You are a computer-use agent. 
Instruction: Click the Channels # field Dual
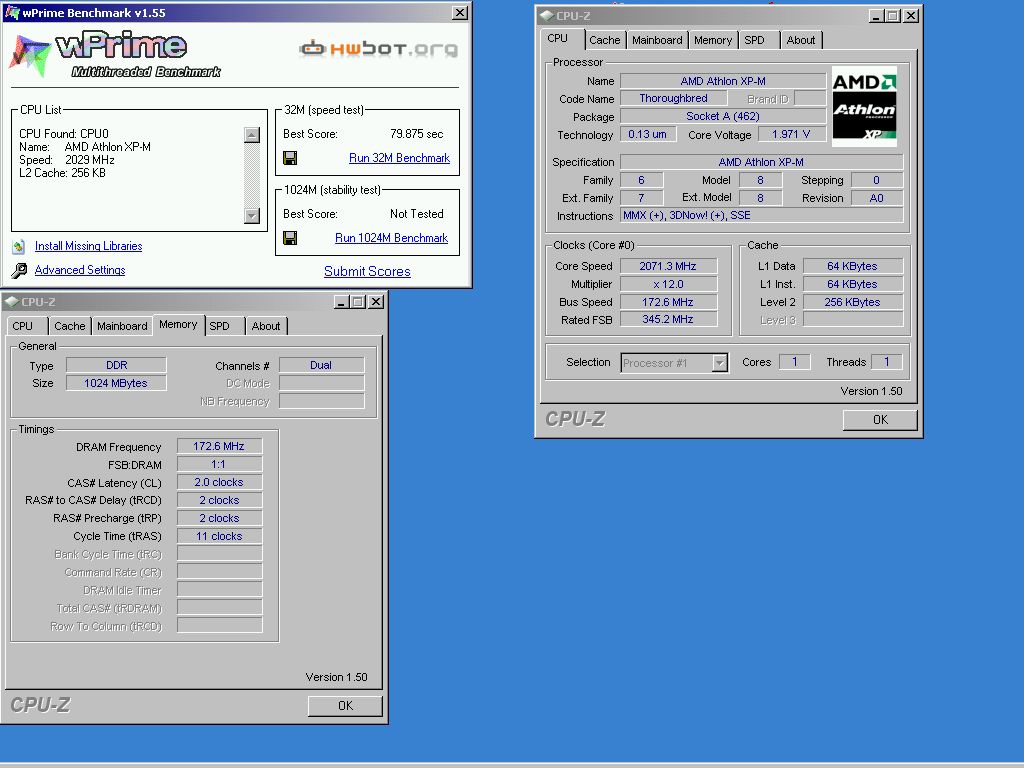coord(321,366)
